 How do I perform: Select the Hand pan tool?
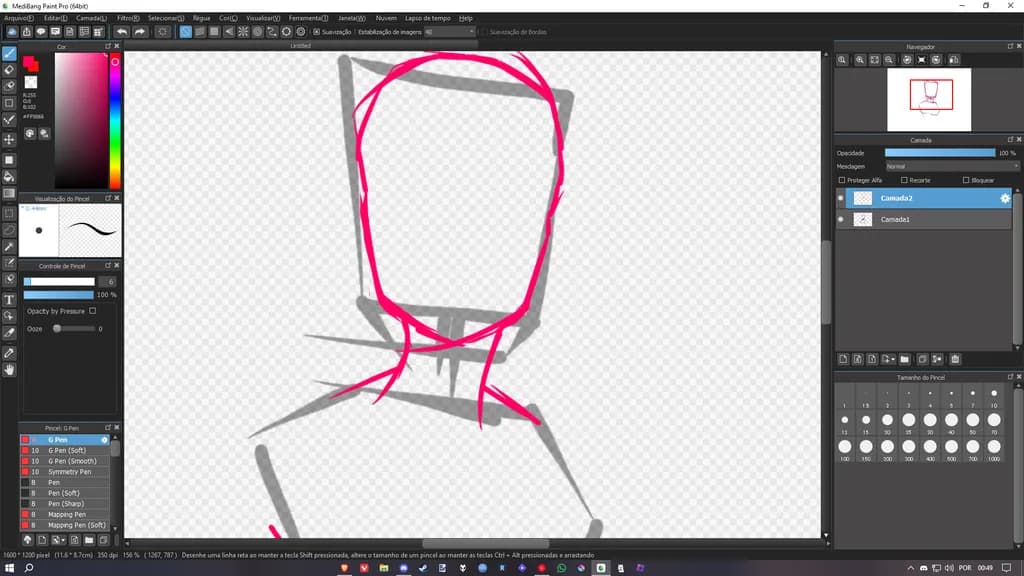(x=9, y=370)
